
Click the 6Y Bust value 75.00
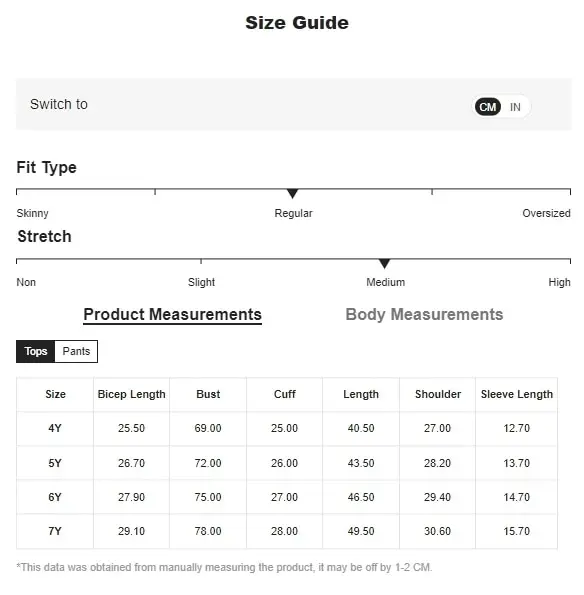coord(208,497)
